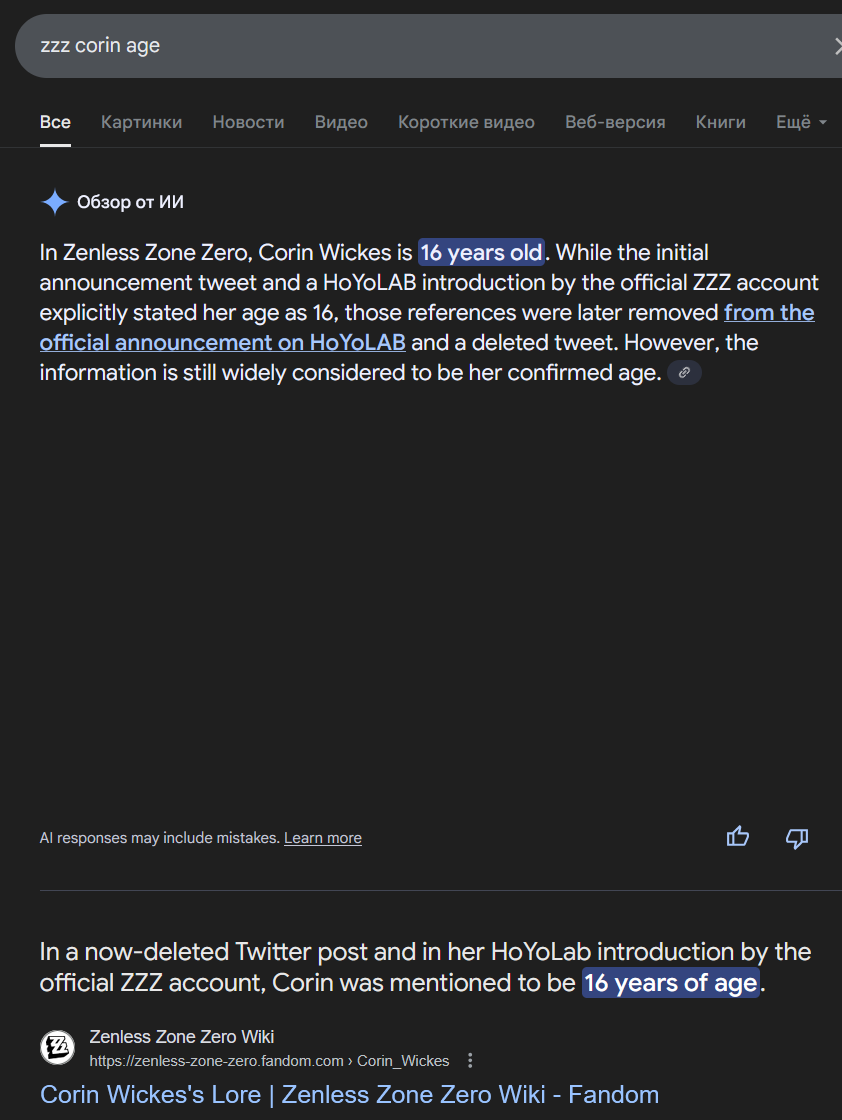Viewport: 842px width, 1120px height.
Task: Open the Видео tab
Action: pyautogui.click(x=341, y=122)
